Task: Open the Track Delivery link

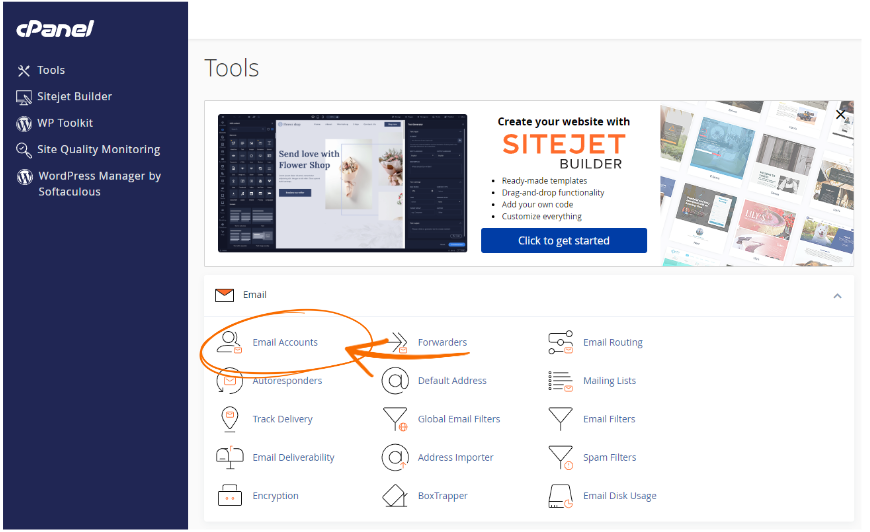Action: coord(282,419)
